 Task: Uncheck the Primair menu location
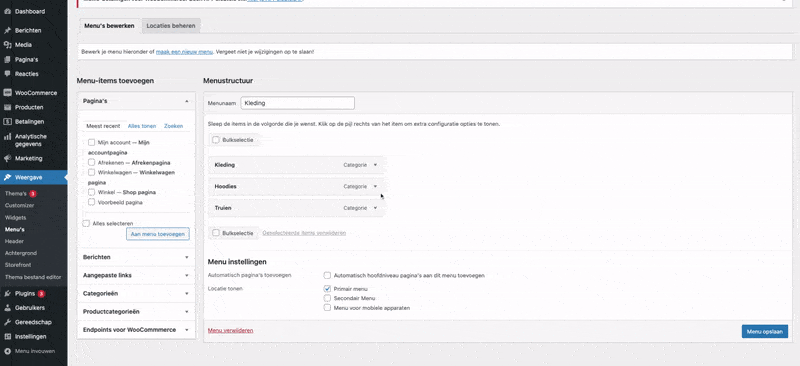[327, 288]
